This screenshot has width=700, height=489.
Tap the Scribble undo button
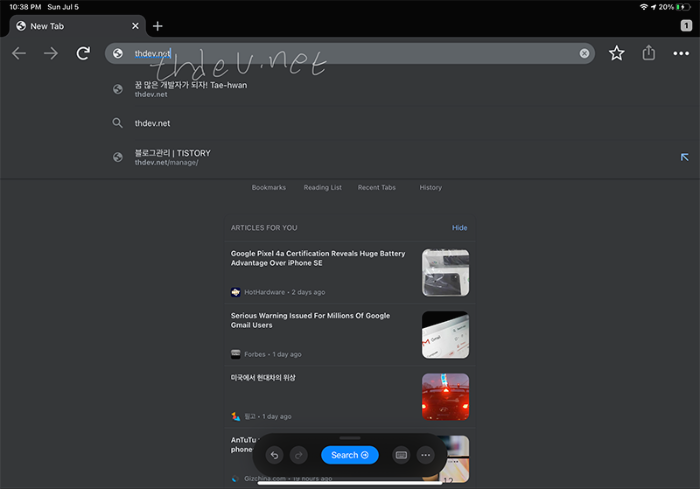274,455
